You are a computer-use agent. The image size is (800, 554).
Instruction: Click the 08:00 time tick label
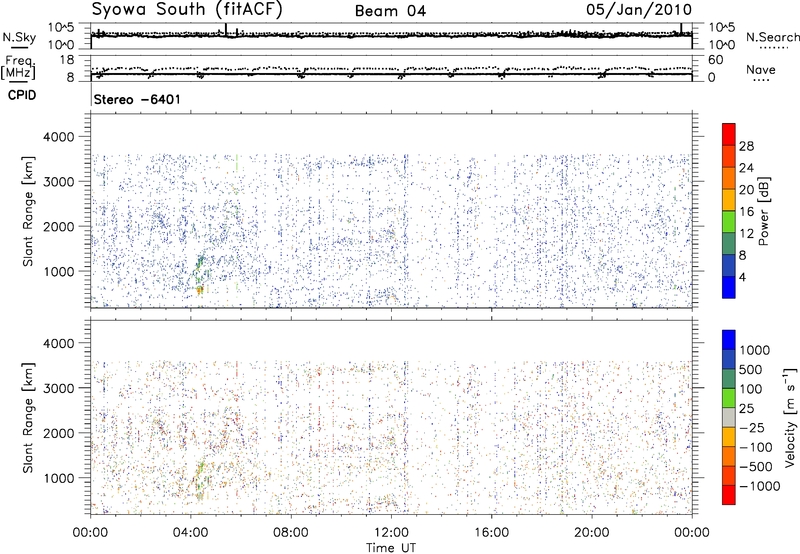click(291, 533)
